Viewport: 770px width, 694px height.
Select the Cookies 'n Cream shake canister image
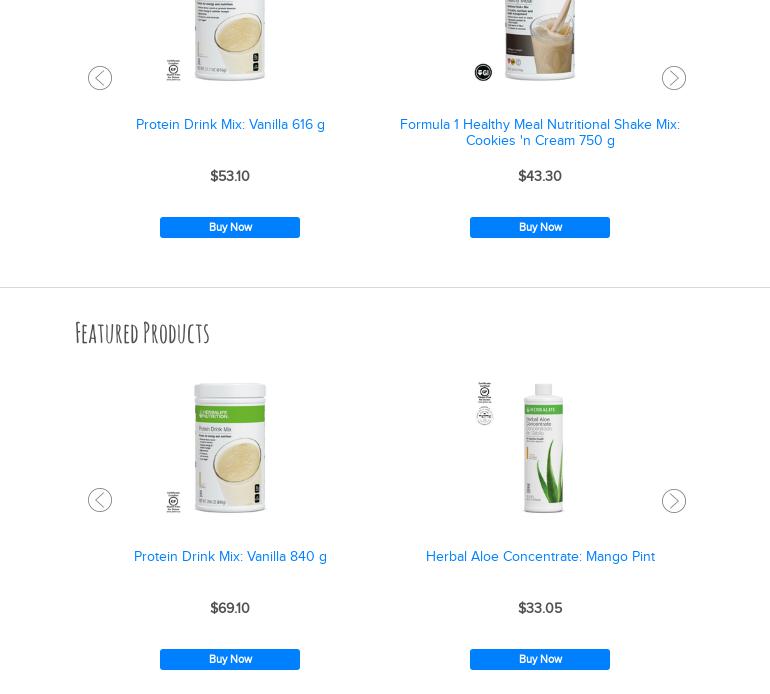click(540, 39)
